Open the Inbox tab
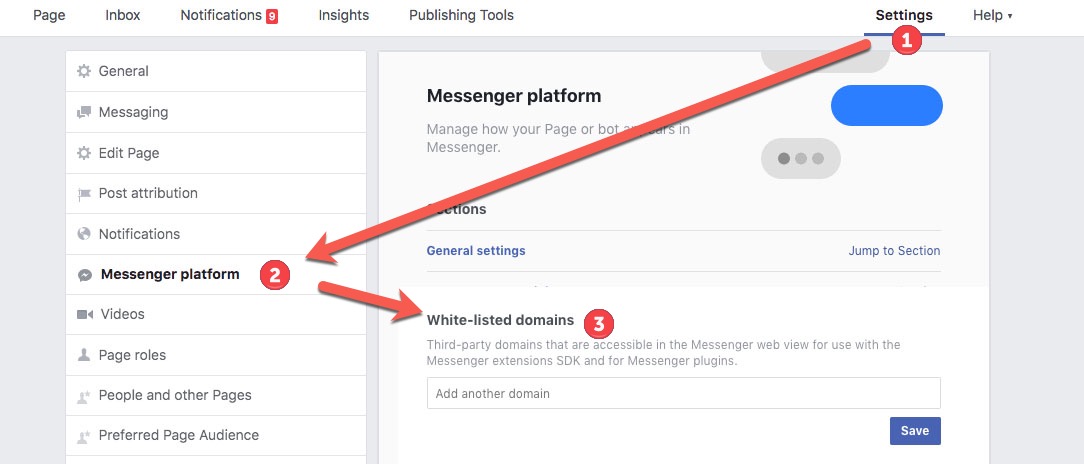The image size is (1084, 464). click(x=122, y=15)
